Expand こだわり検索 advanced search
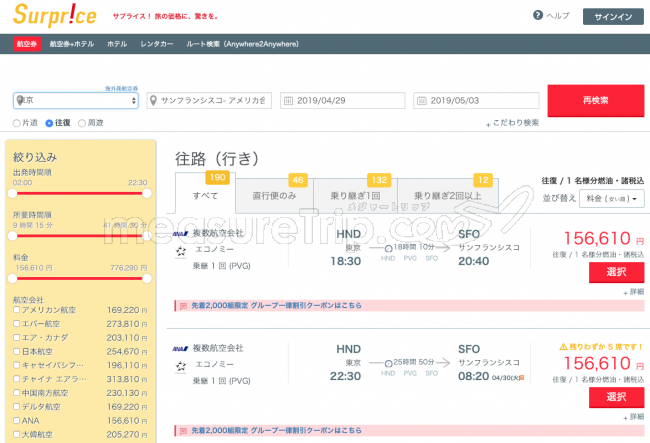This screenshot has width=650, height=443. (x=512, y=123)
